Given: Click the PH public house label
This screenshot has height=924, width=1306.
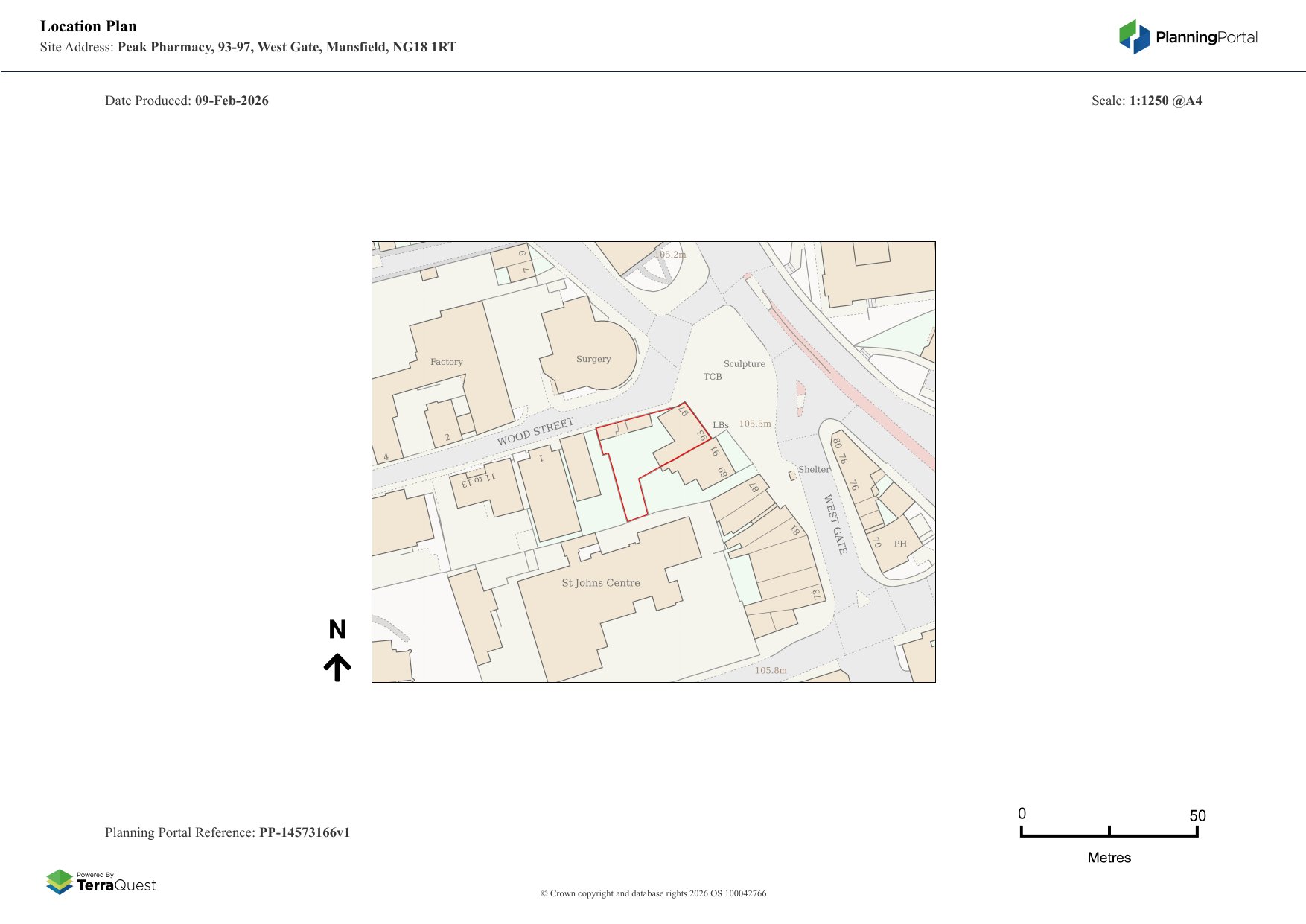Looking at the screenshot, I should [x=900, y=544].
